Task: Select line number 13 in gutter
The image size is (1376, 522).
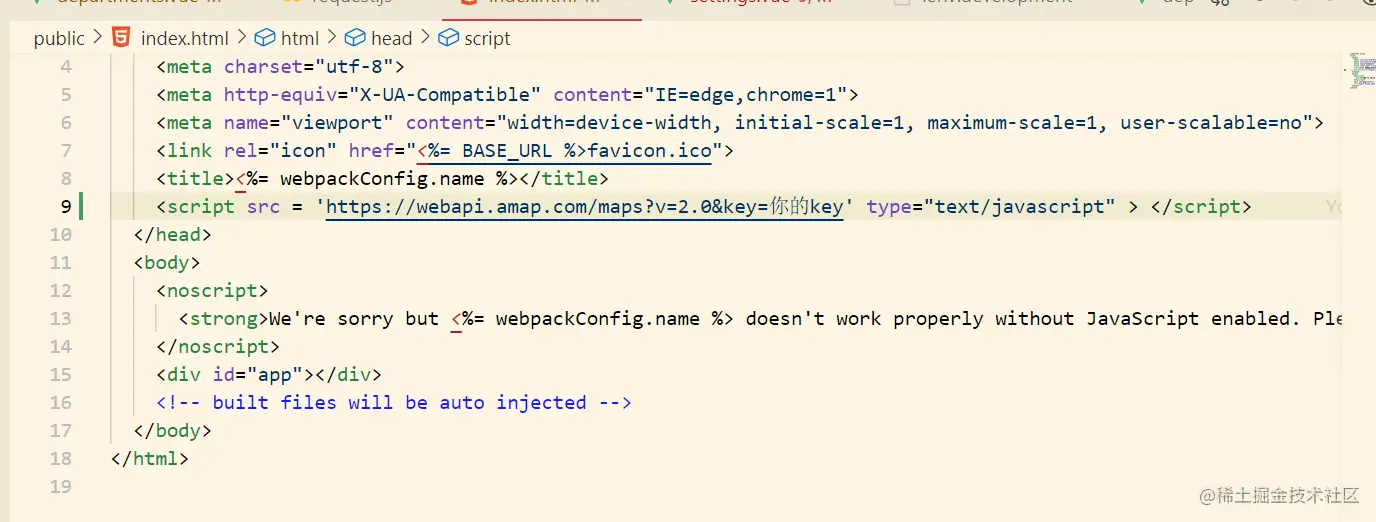Action: 60,319
